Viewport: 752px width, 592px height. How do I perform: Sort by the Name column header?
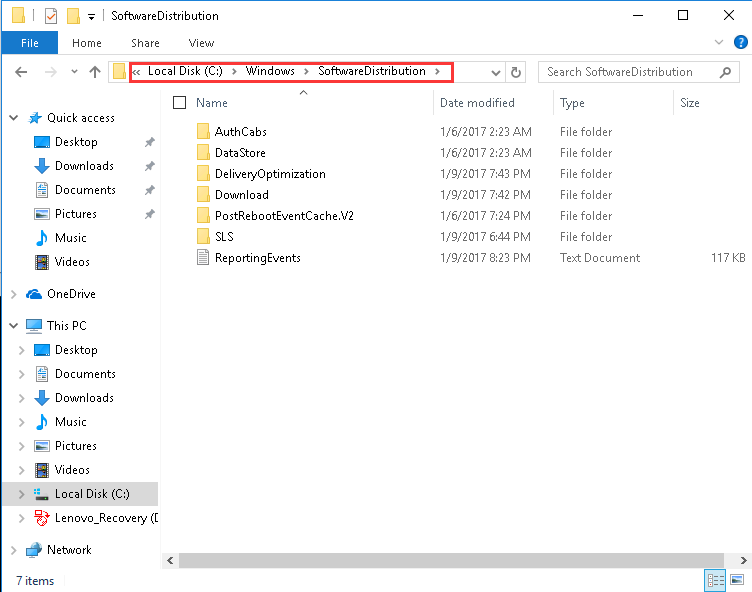coord(212,103)
